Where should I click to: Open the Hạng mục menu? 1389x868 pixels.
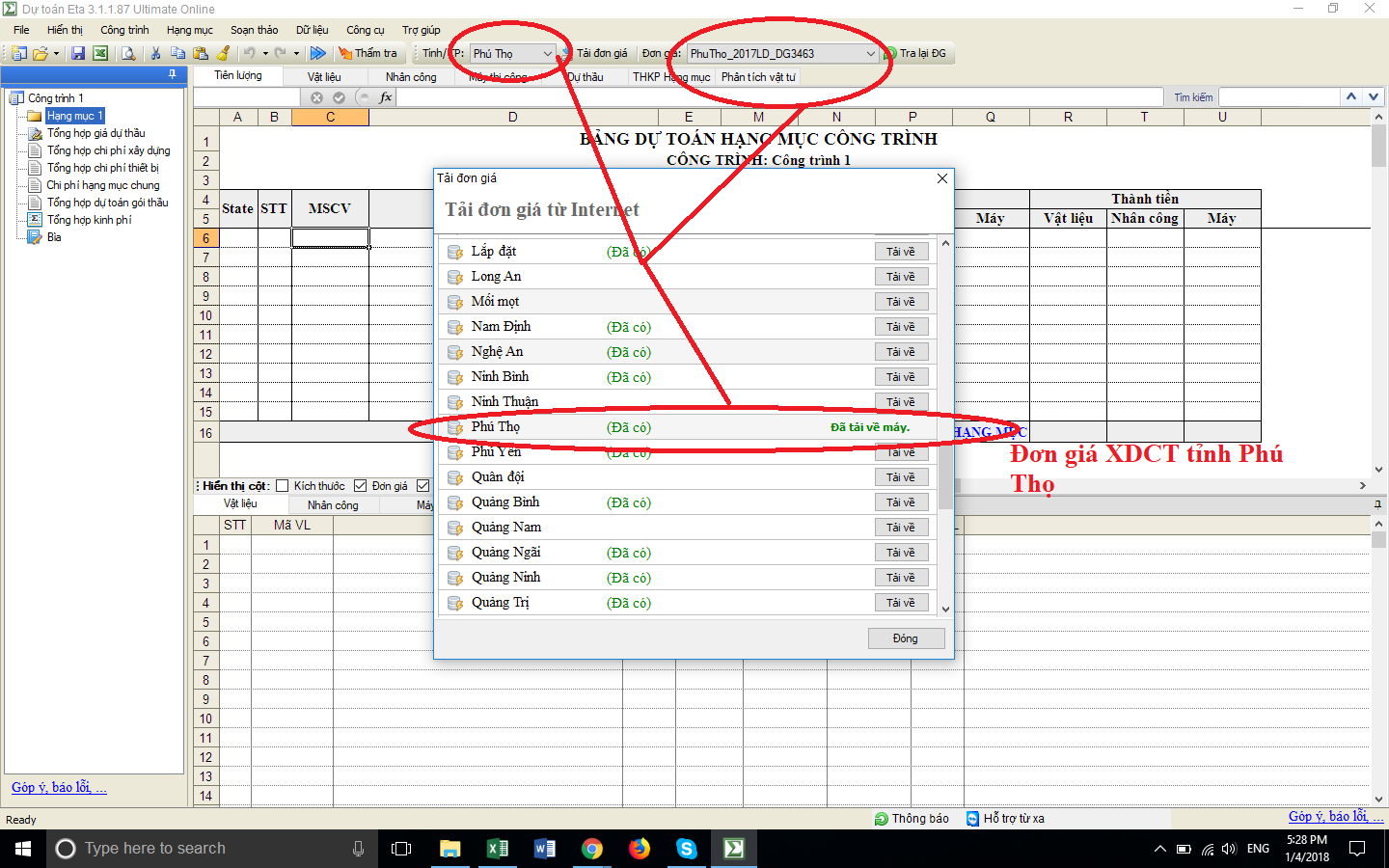(189, 30)
